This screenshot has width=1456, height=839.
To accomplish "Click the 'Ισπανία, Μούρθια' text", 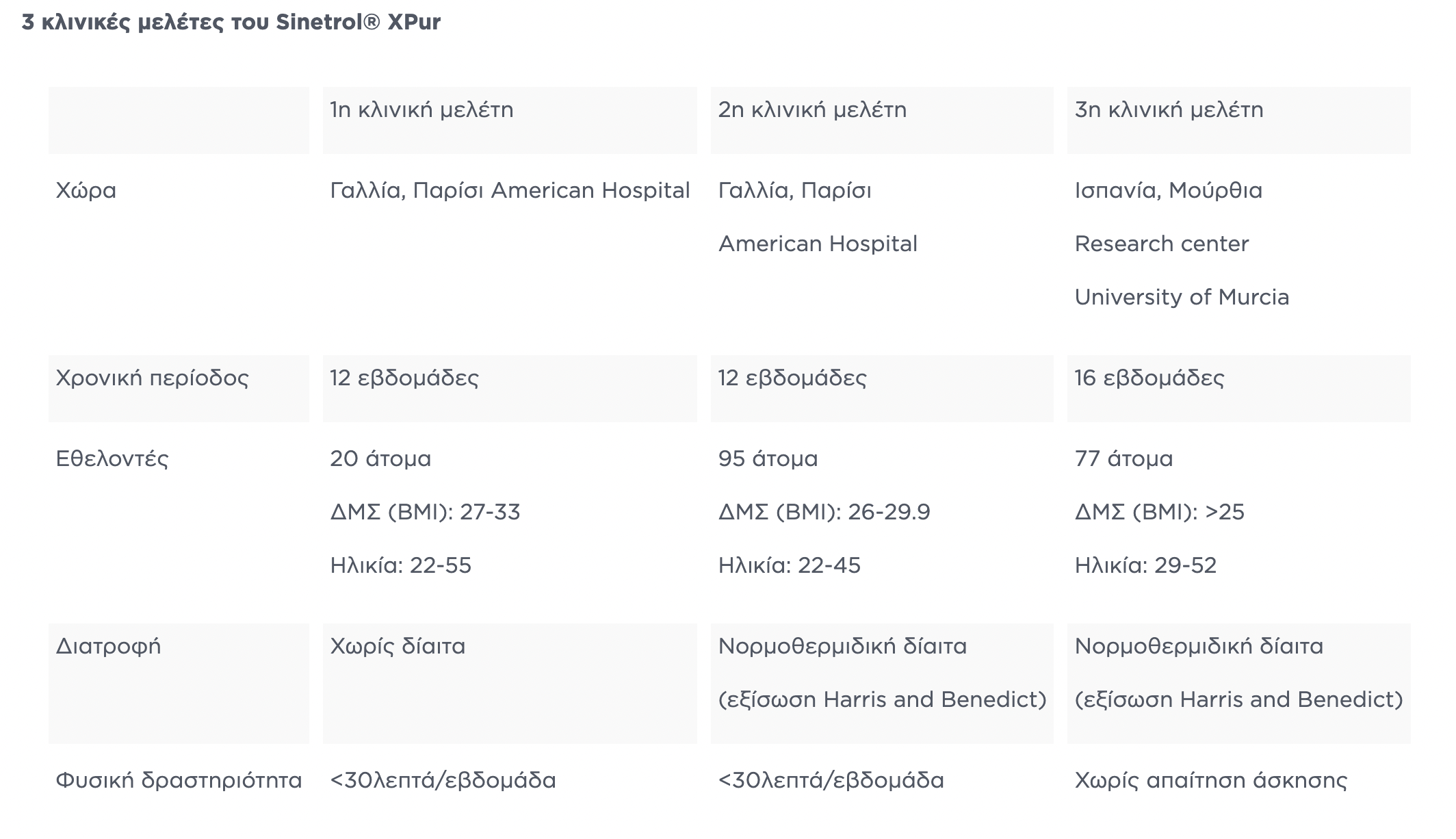I will pos(1168,191).
